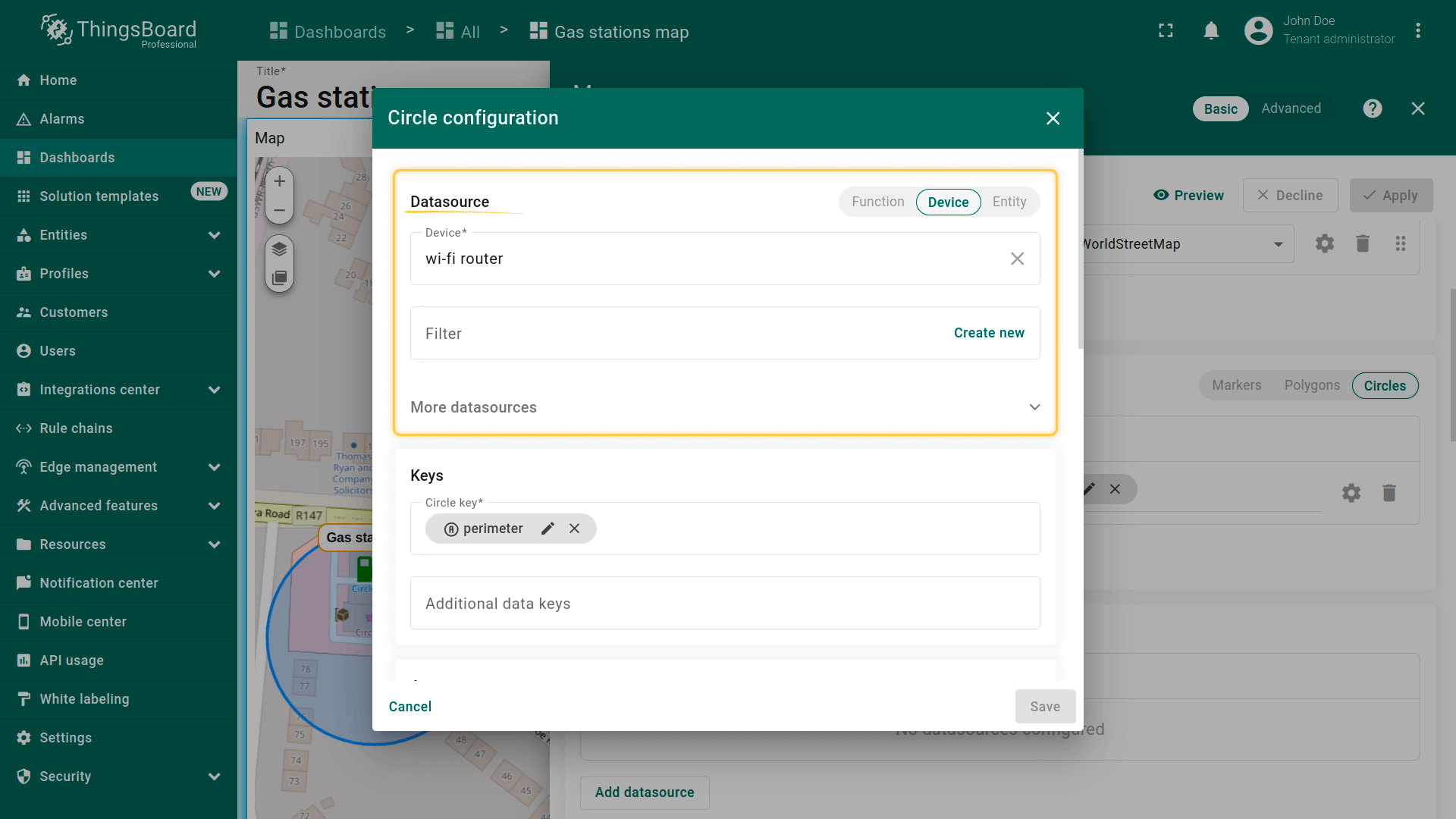Enter fullscreen mode
1456x819 pixels.
[x=1166, y=31]
